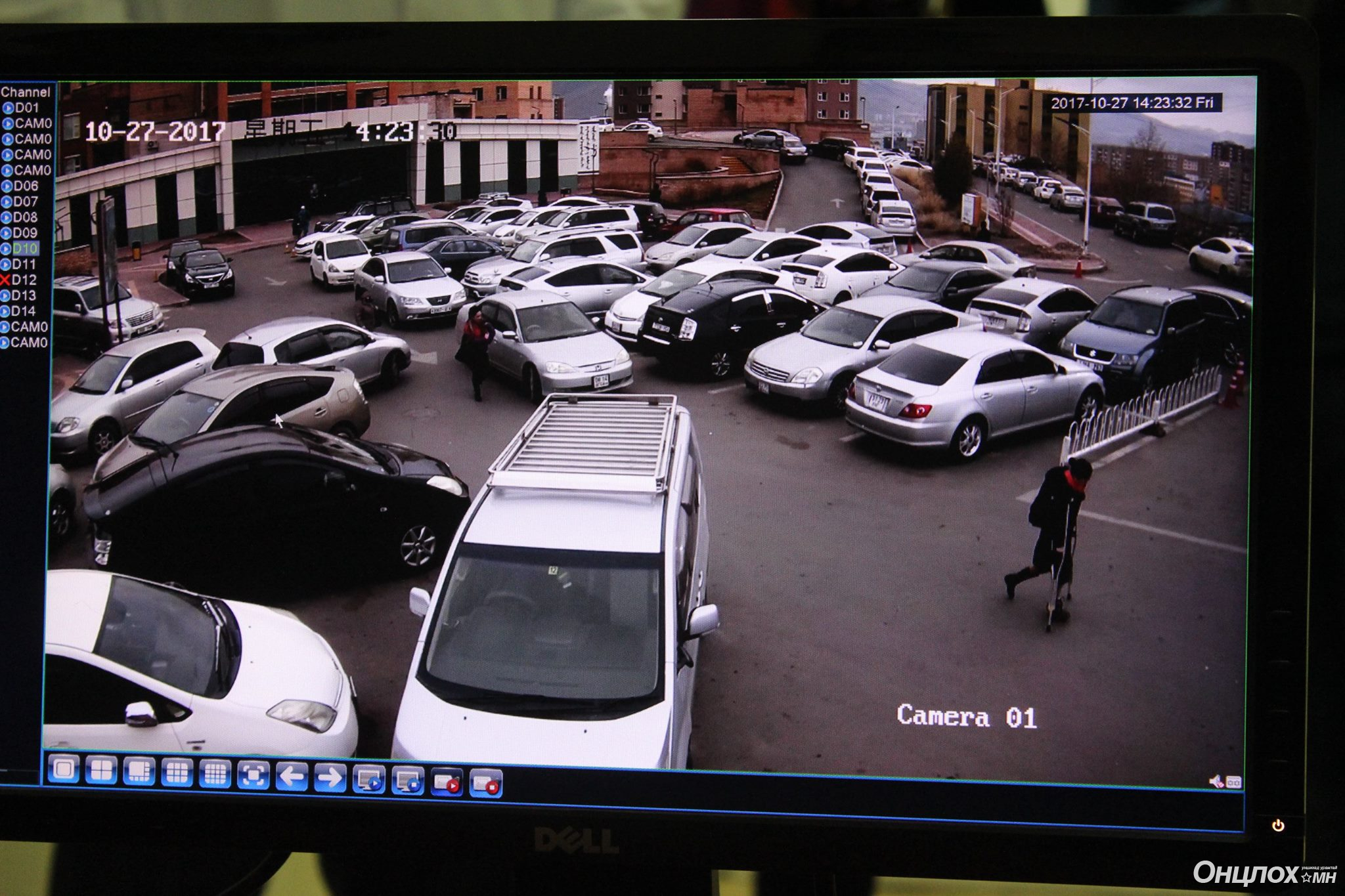The height and width of the screenshot is (896, 1345).
Task: Select disconnected channel D12
Action: [x=24, y=280]
